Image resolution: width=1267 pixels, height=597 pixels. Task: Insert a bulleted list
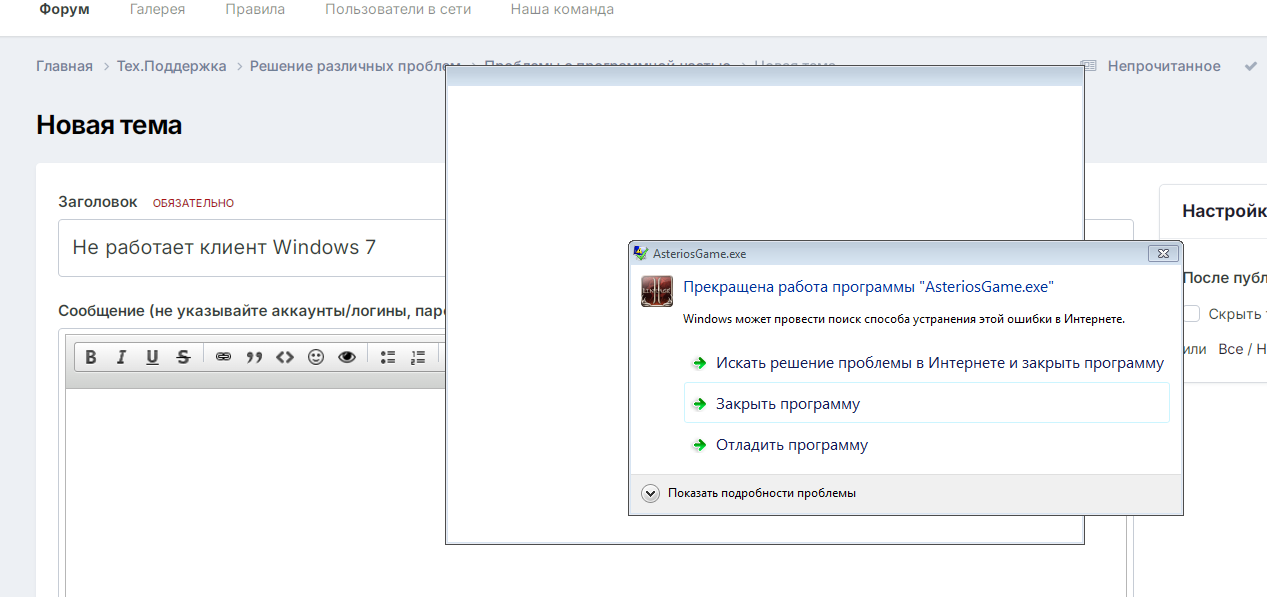click(x=387, y=357)
